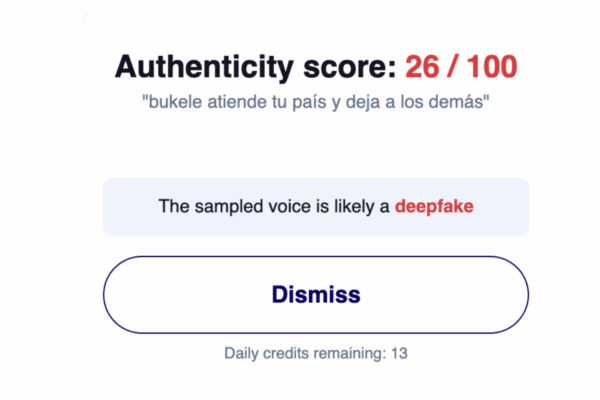Click the Dismiss button
Viewport: 600px width, 400px height.
315,295
